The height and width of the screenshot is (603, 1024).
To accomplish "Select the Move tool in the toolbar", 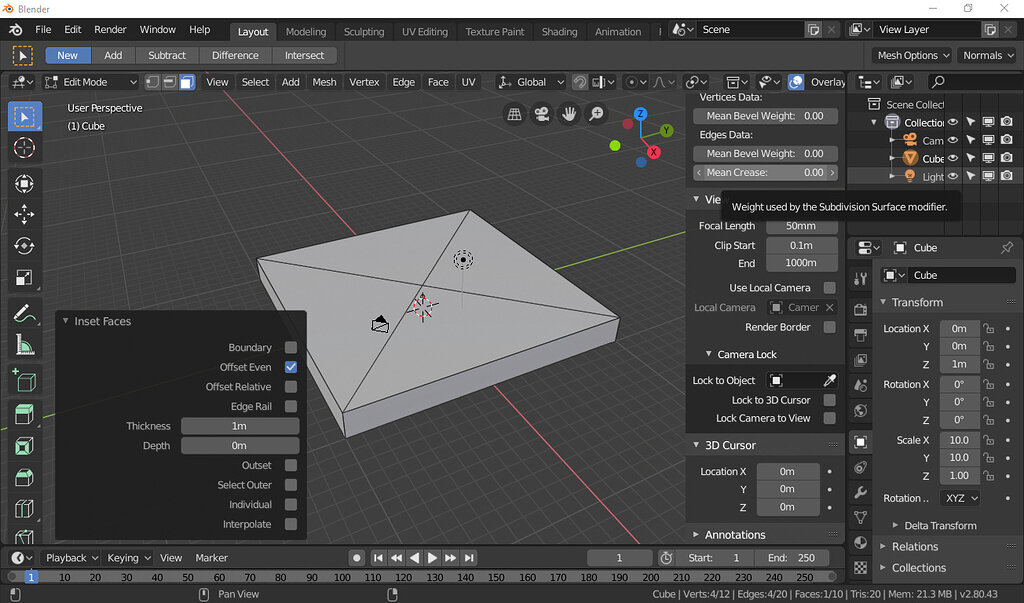I will click(25, 214).
